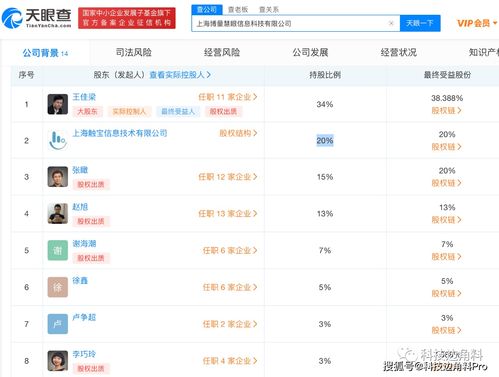
Task: Open shareholder 徐鑫 name link
Action: [80, 280]
